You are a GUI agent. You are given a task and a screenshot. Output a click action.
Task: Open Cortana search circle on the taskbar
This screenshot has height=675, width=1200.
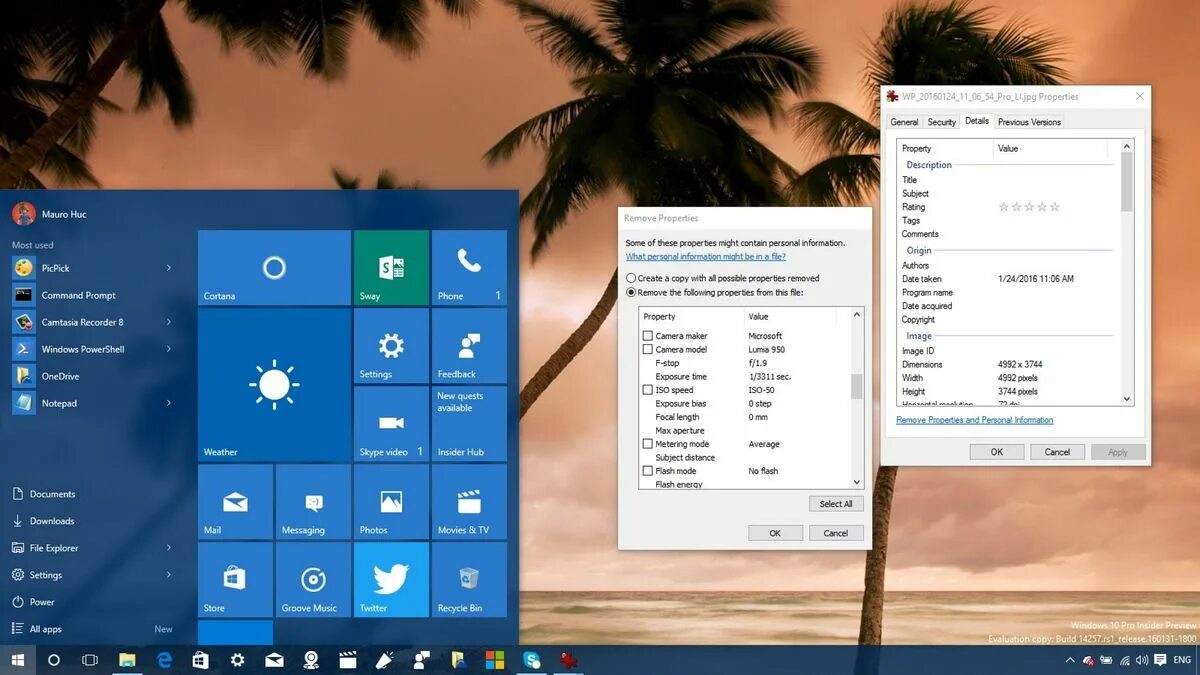coord(54,660)
